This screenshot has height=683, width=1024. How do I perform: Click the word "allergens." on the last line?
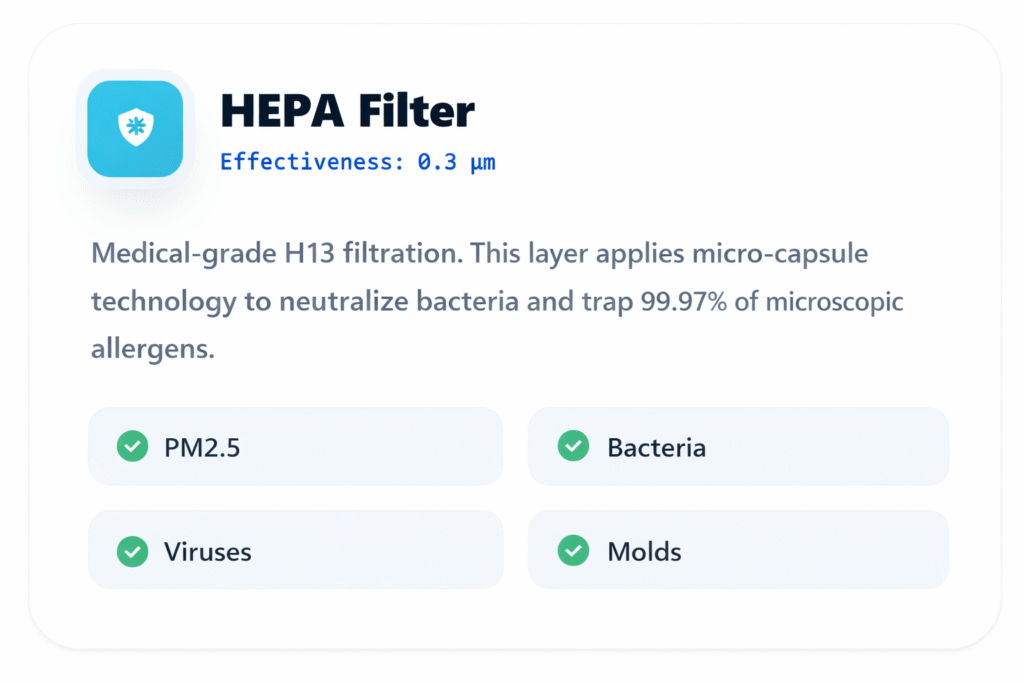[153, 350]
